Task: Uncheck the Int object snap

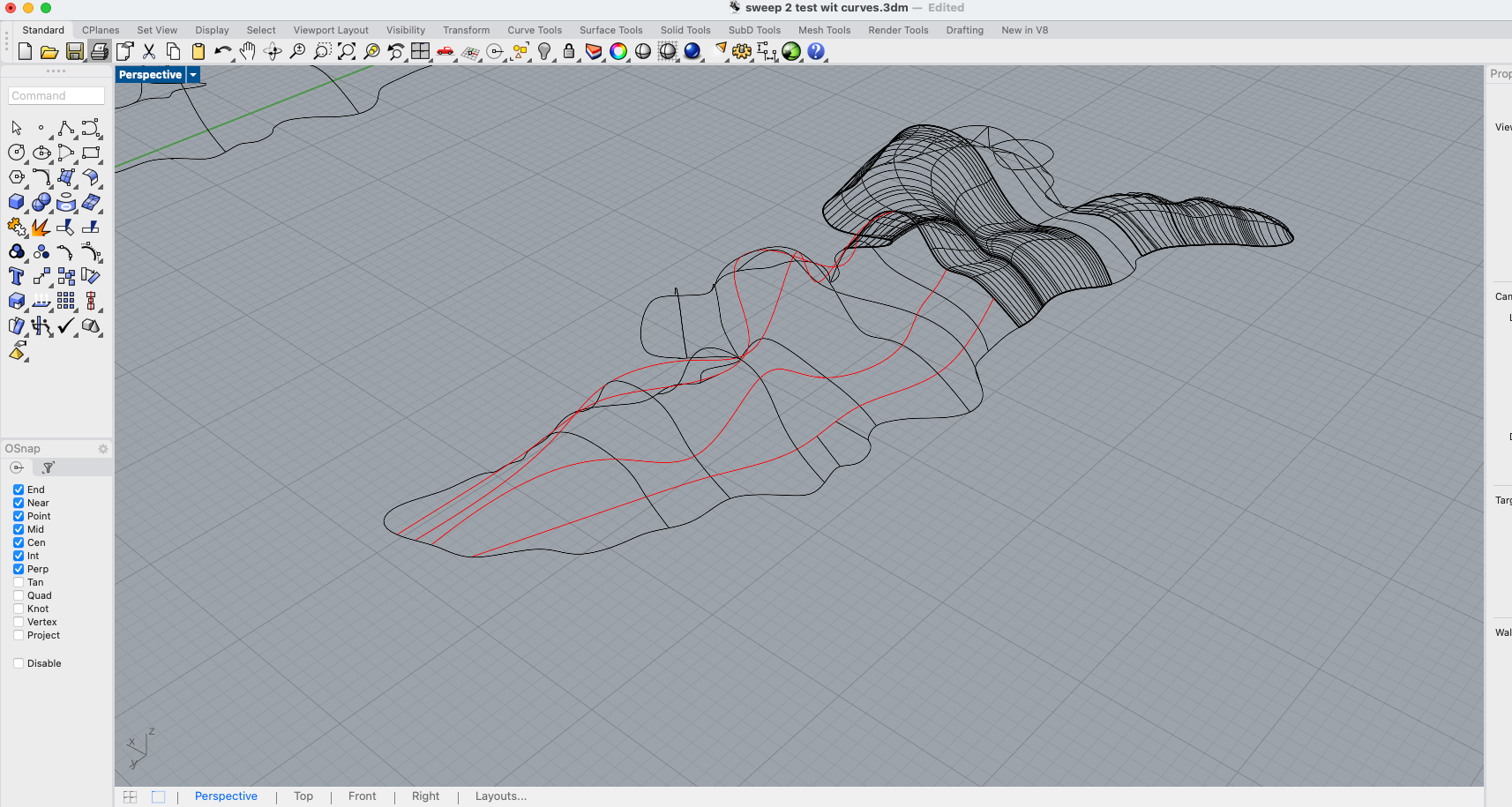Action: pos(19,556)
